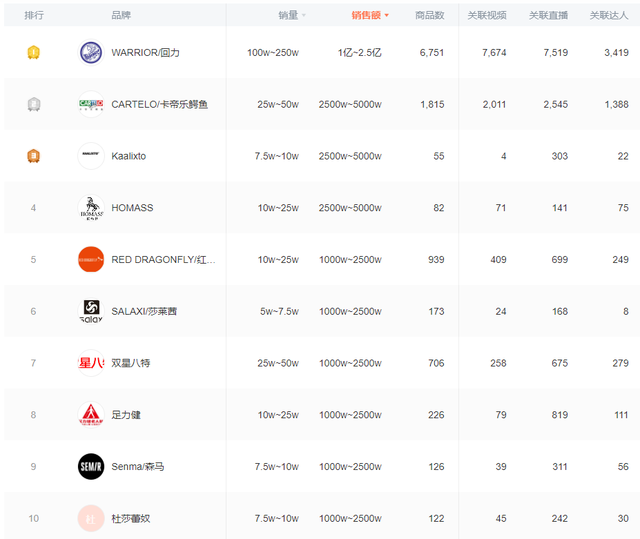Click 双星八特 product count 706
This screenshot has height=539, width=640.
pos(436,363)
